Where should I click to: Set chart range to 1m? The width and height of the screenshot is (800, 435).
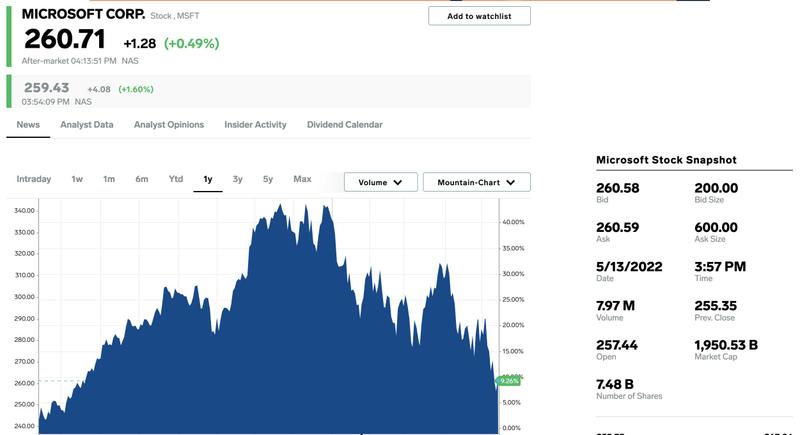pos(109,179)
